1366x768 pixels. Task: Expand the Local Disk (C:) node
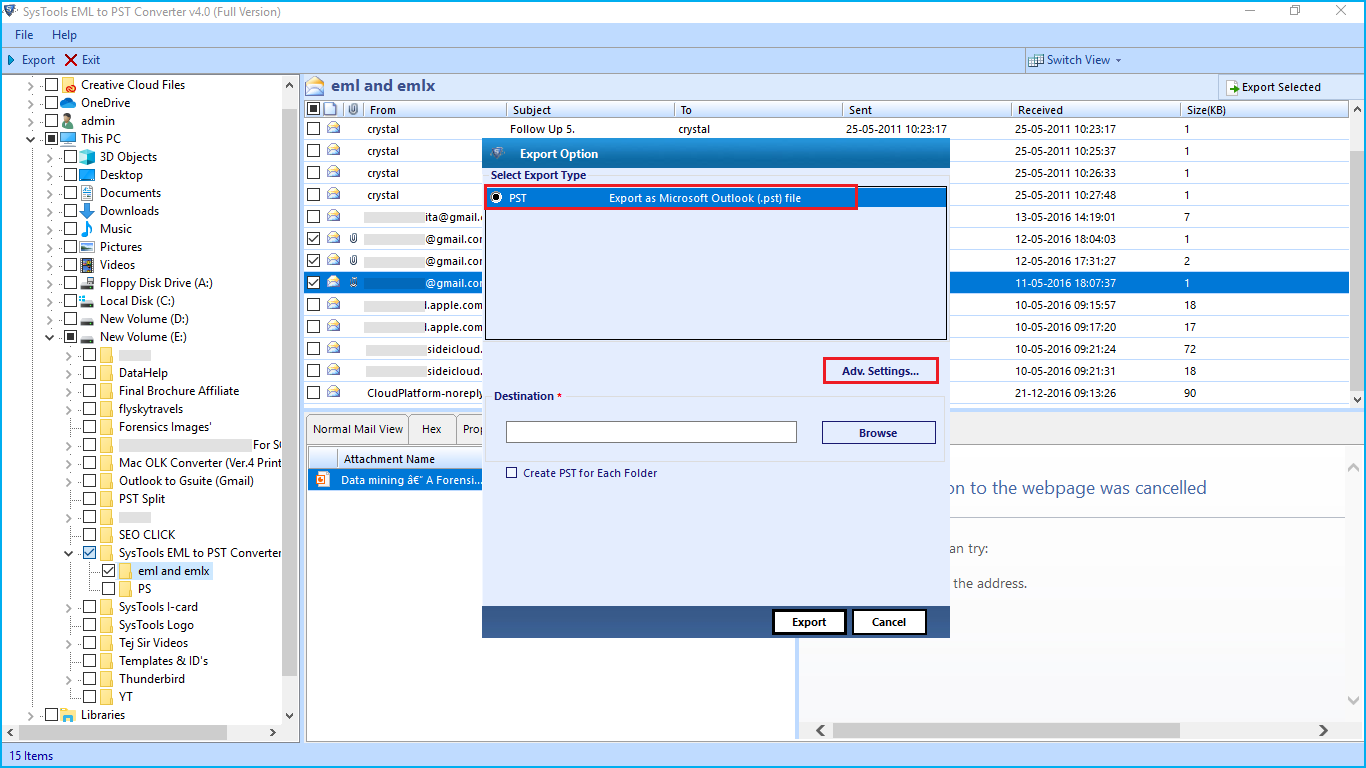point(50,301)
